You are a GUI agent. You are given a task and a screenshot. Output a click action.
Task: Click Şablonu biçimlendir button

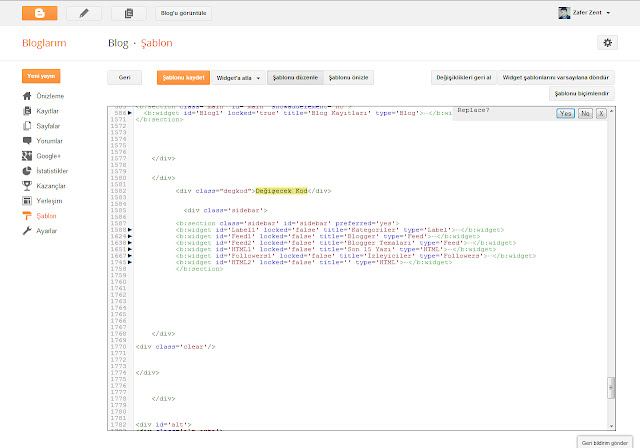pyautogui.click(x=582, y=93)
